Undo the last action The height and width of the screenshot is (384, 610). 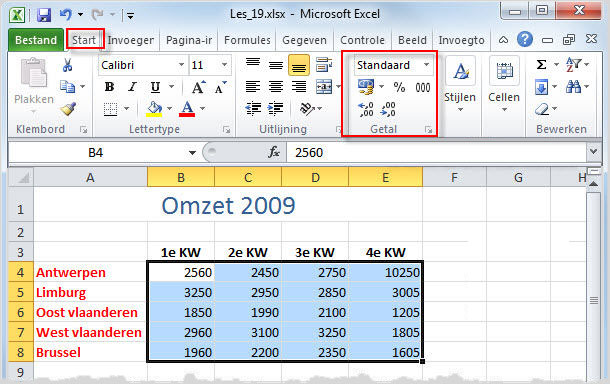tap(66, 15)
